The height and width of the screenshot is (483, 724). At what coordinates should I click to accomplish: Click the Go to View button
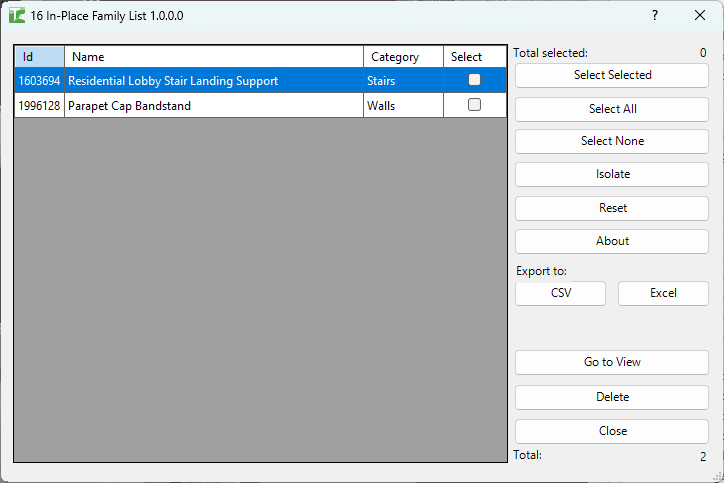coord(612,362)
